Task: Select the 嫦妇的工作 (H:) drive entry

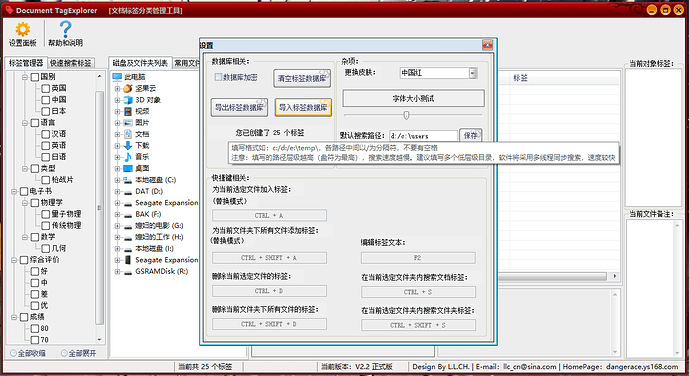Action: [x=159, y=237]
